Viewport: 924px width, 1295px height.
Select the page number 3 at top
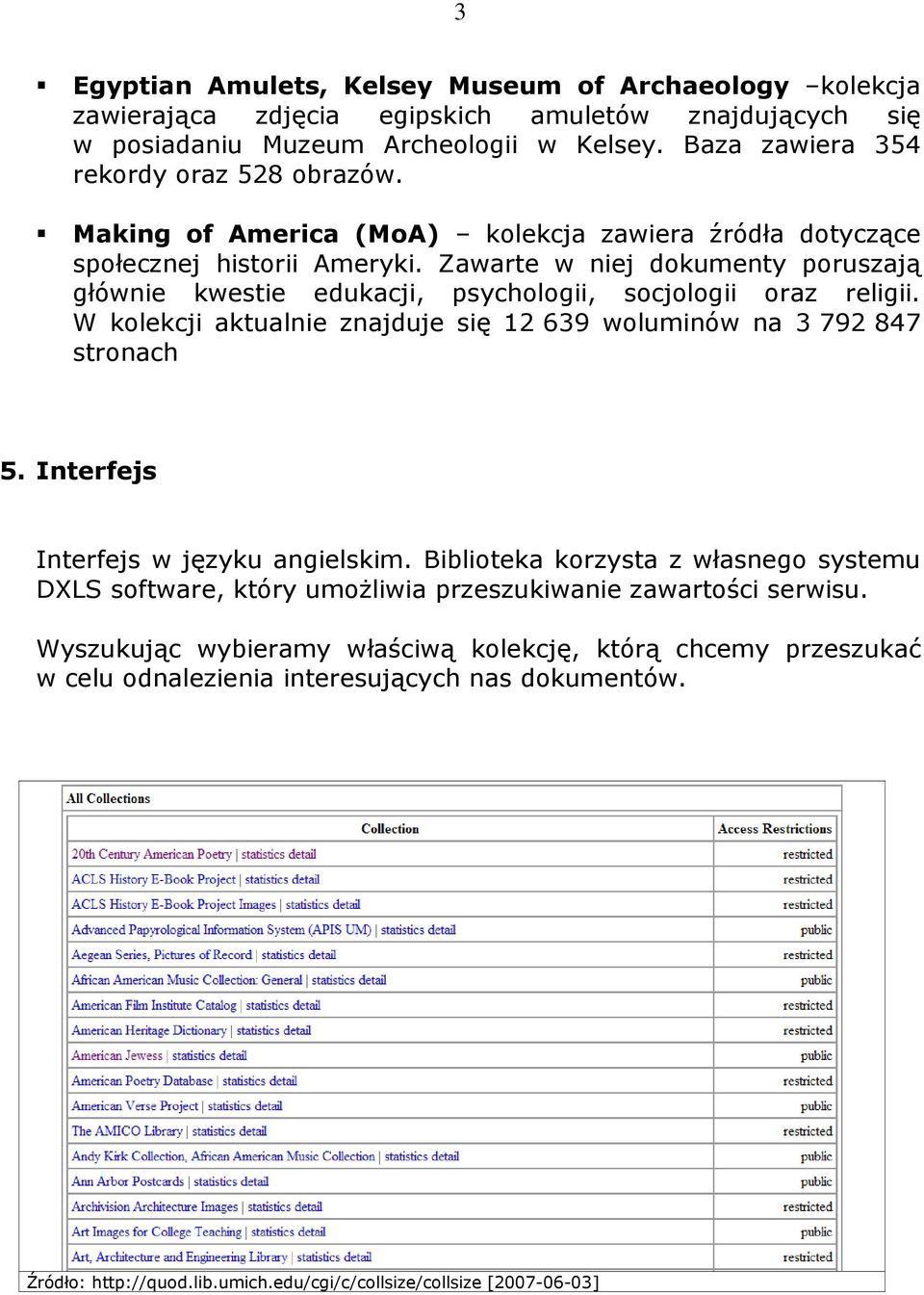coord(460,13)
